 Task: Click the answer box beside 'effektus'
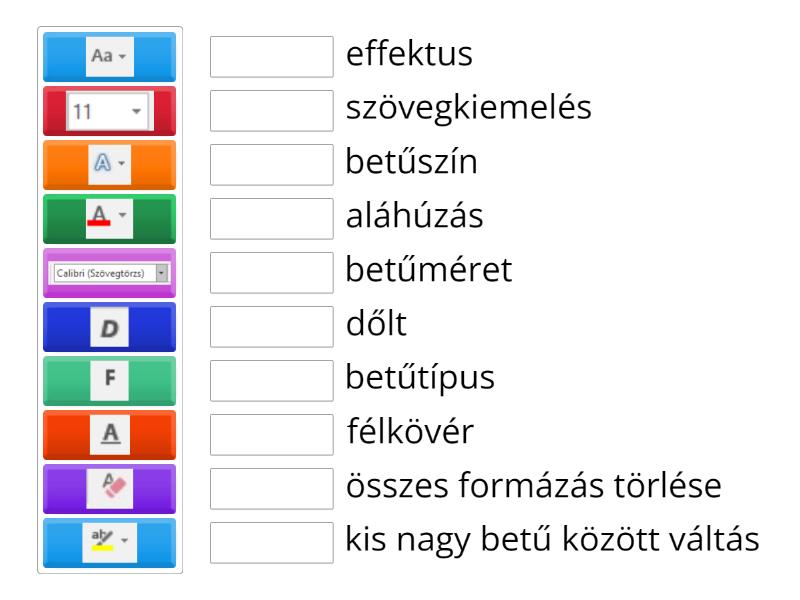coord(272,57)
